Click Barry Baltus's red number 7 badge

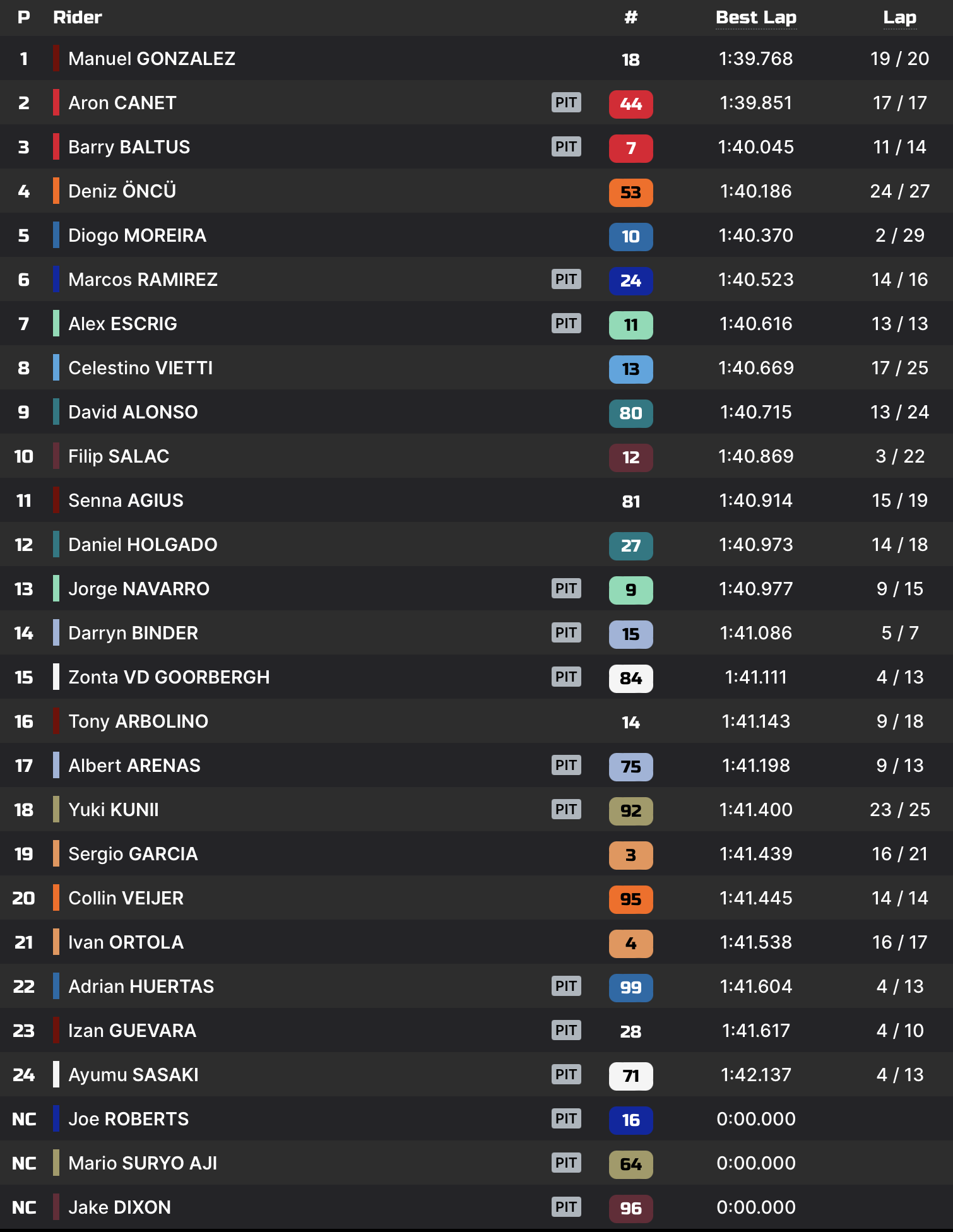[x=630, y=148]
